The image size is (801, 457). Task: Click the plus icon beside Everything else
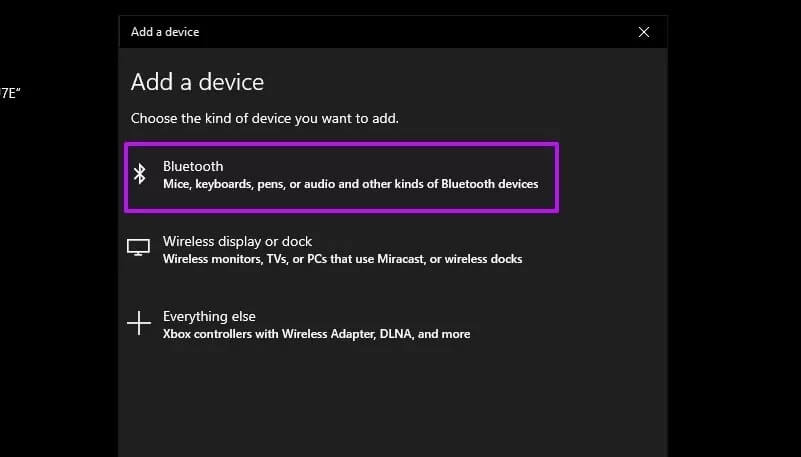click(139, 323)
